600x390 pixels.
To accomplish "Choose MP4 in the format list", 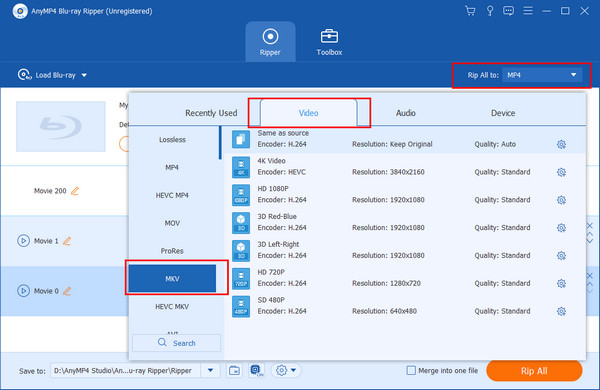I will 172,167.
